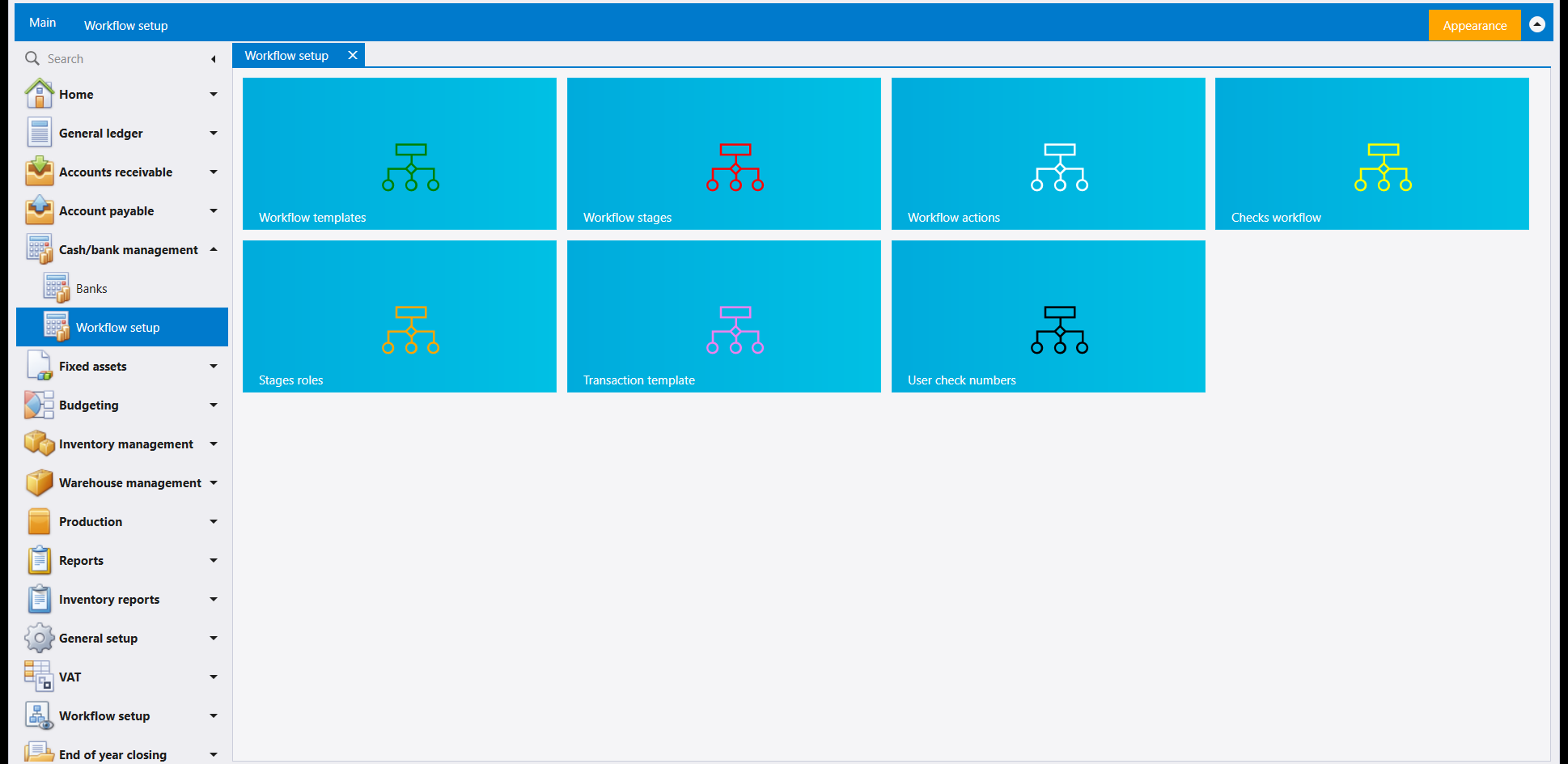Click the Inventory management boxes icon

tap(39, 444)
